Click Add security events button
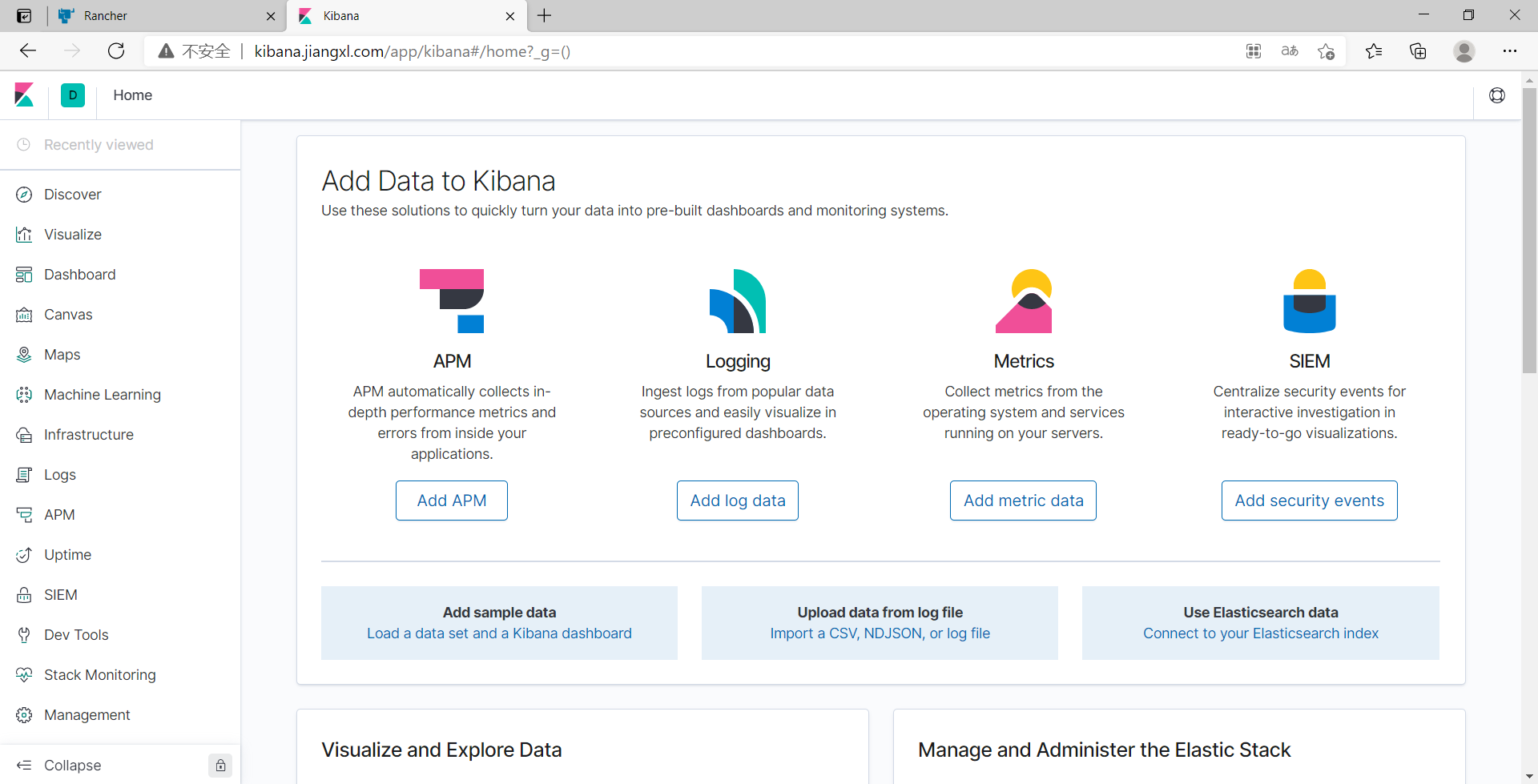Image resolution: width=1538 pixels, height=784 pixels. click(1310, 501)
